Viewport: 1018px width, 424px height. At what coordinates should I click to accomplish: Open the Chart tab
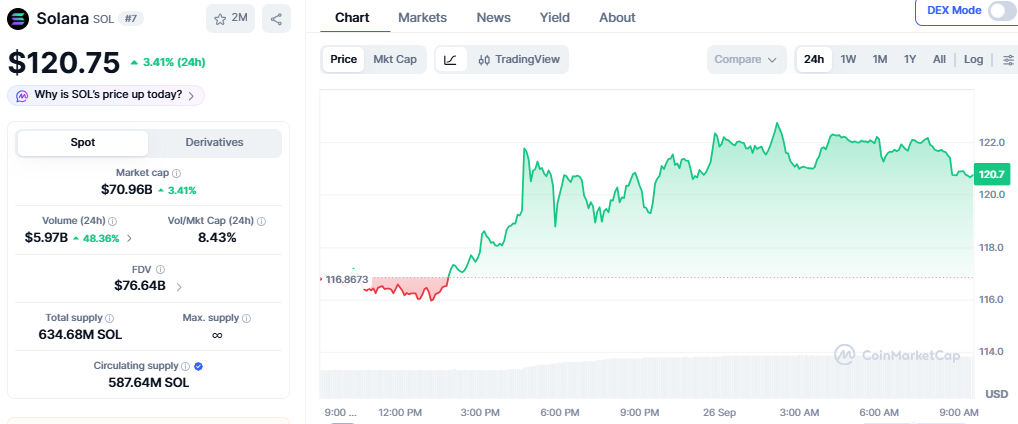353,18
